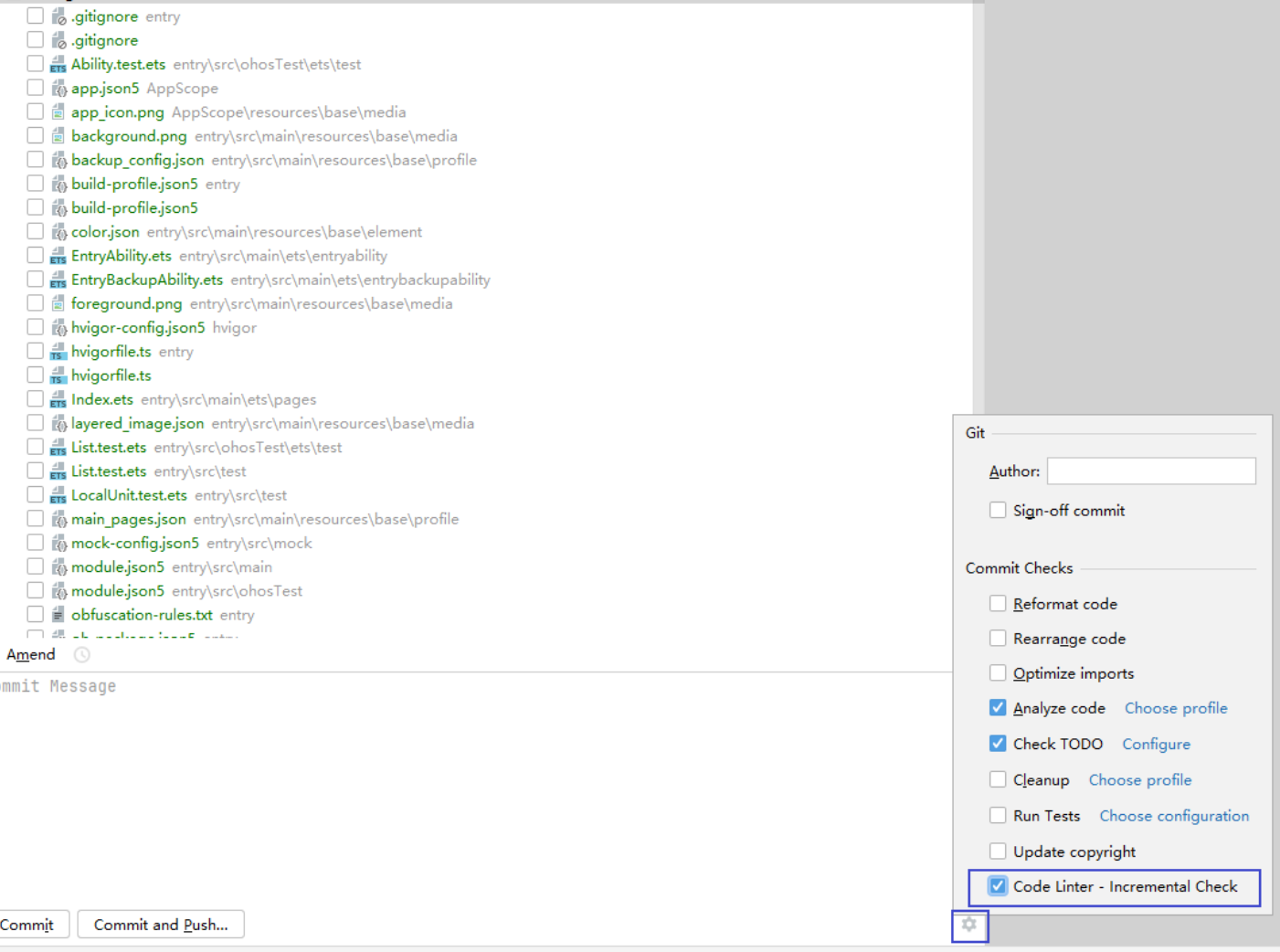The image size is (1280, 952).
Task: Select 'layered_image.json' file name
Action: pyautogui.click(x=138, y=423)
